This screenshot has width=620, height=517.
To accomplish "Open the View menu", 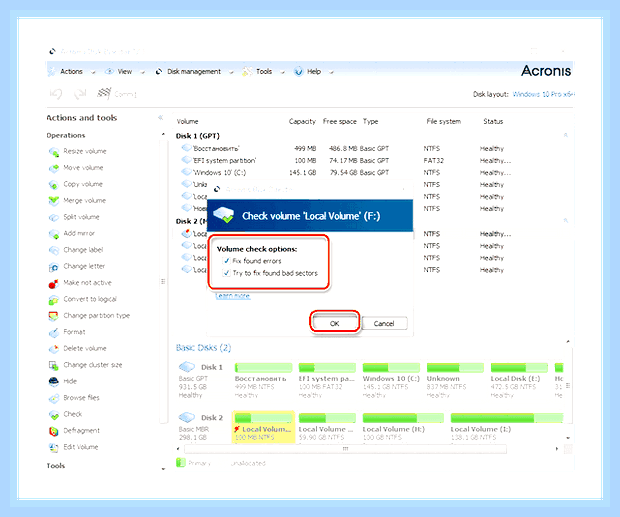I will tap(125, 72).
